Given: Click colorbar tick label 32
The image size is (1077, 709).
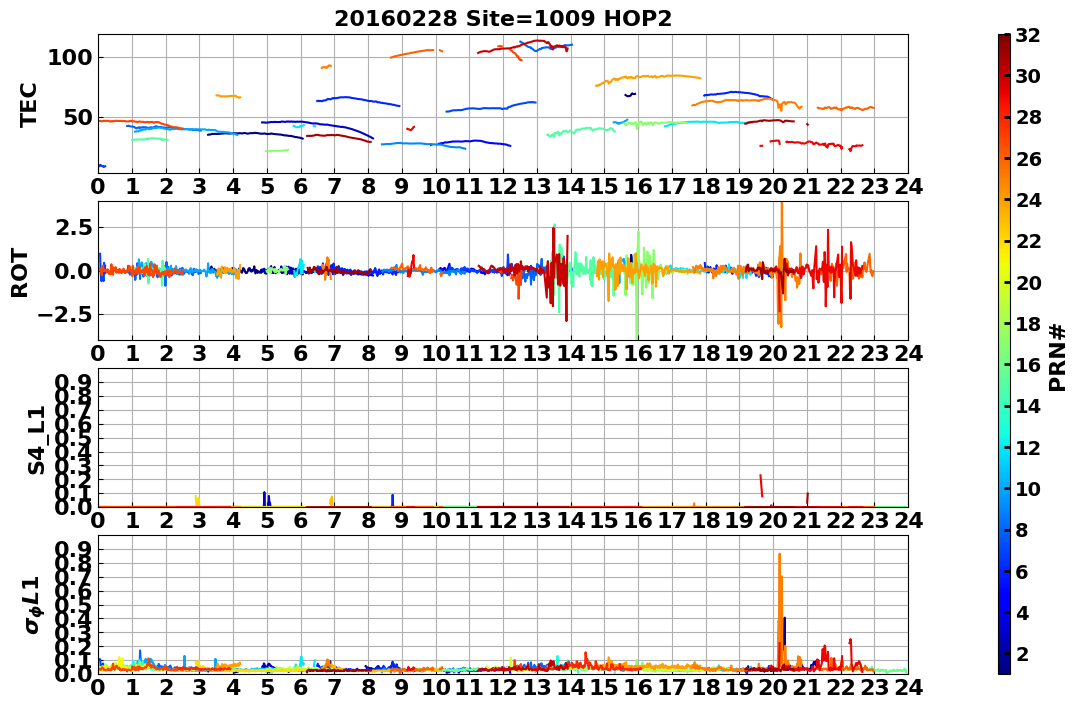Looking at the screenshot, I should click(x=1029, y=35).
